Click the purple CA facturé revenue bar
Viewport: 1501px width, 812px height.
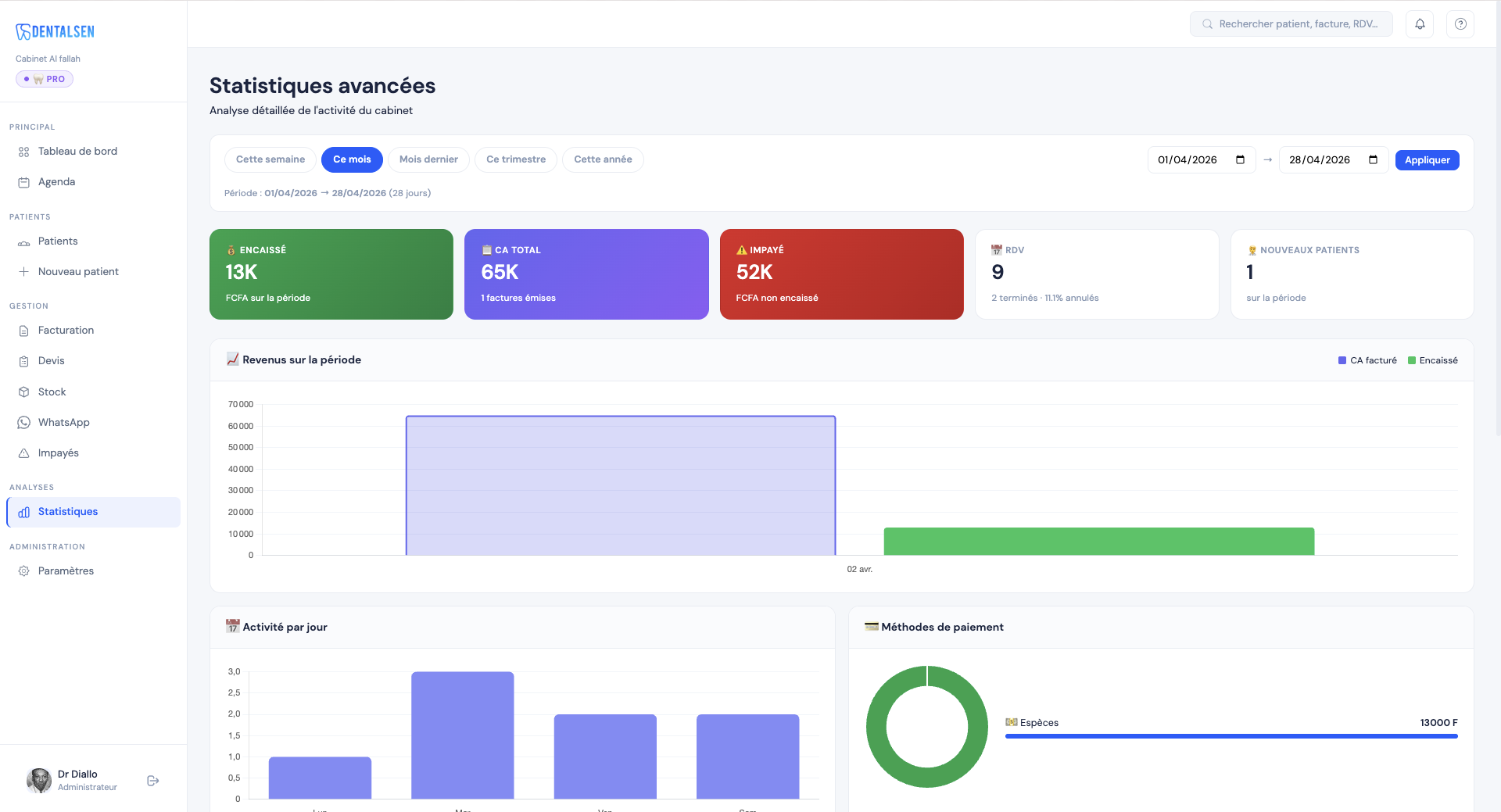[x=621, y=485]
